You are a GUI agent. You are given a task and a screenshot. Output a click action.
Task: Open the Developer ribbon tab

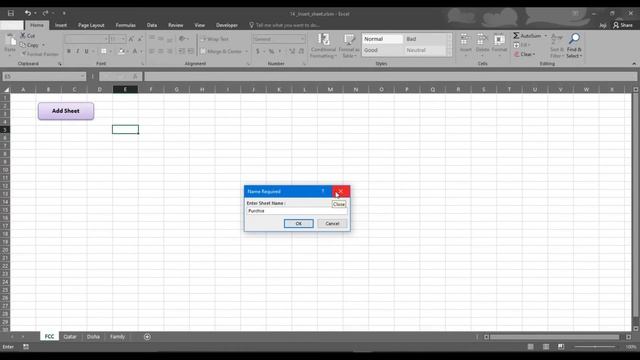tap(227, 25)
